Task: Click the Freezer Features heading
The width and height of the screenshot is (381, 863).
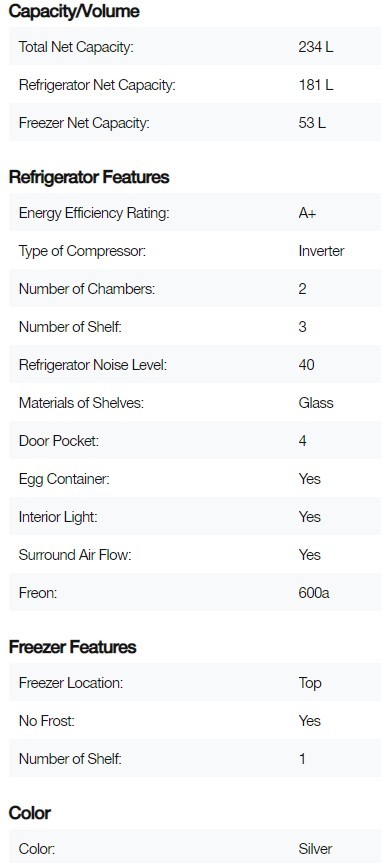Action: [72, 647]
